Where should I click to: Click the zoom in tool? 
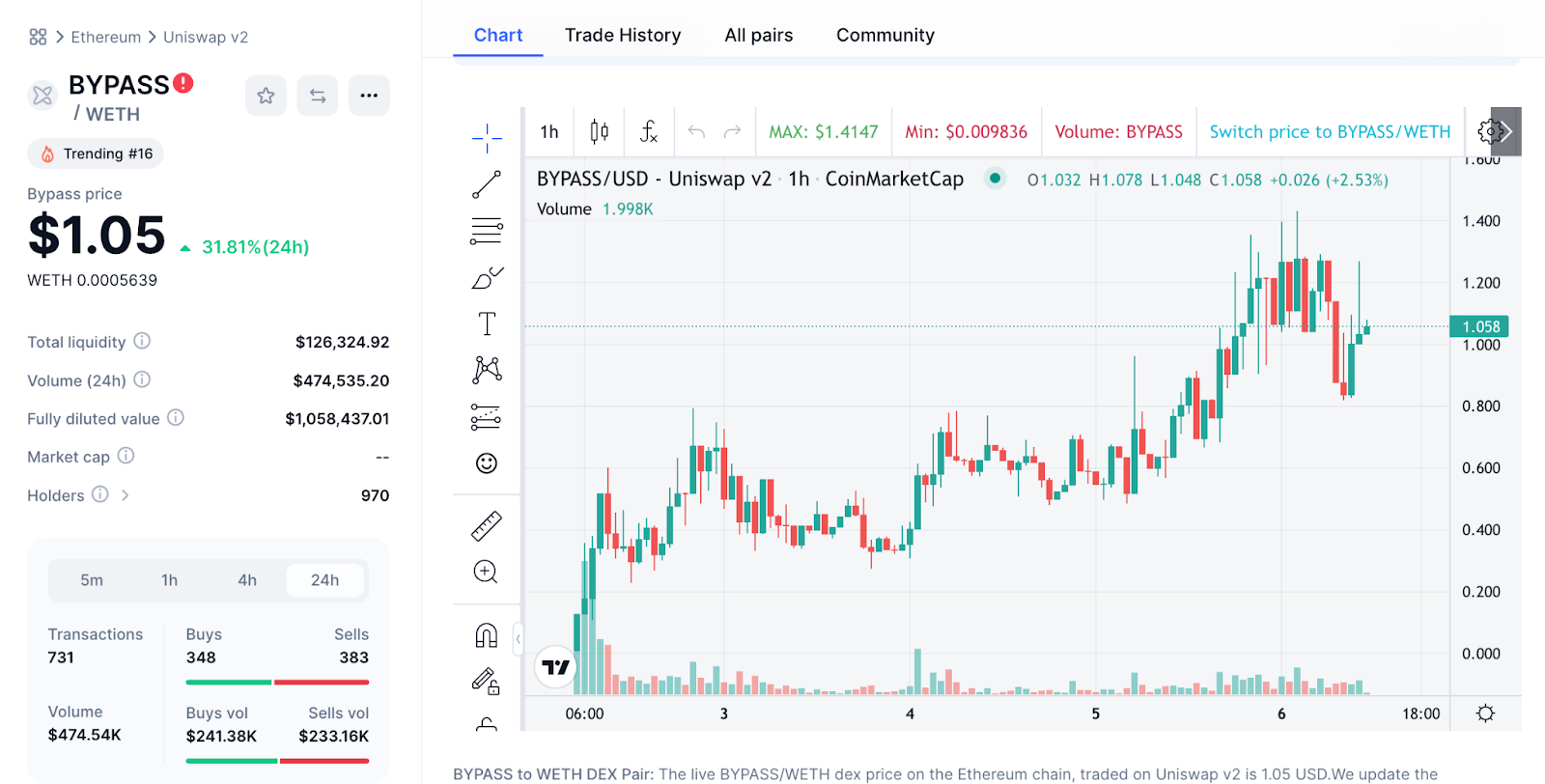486,573
